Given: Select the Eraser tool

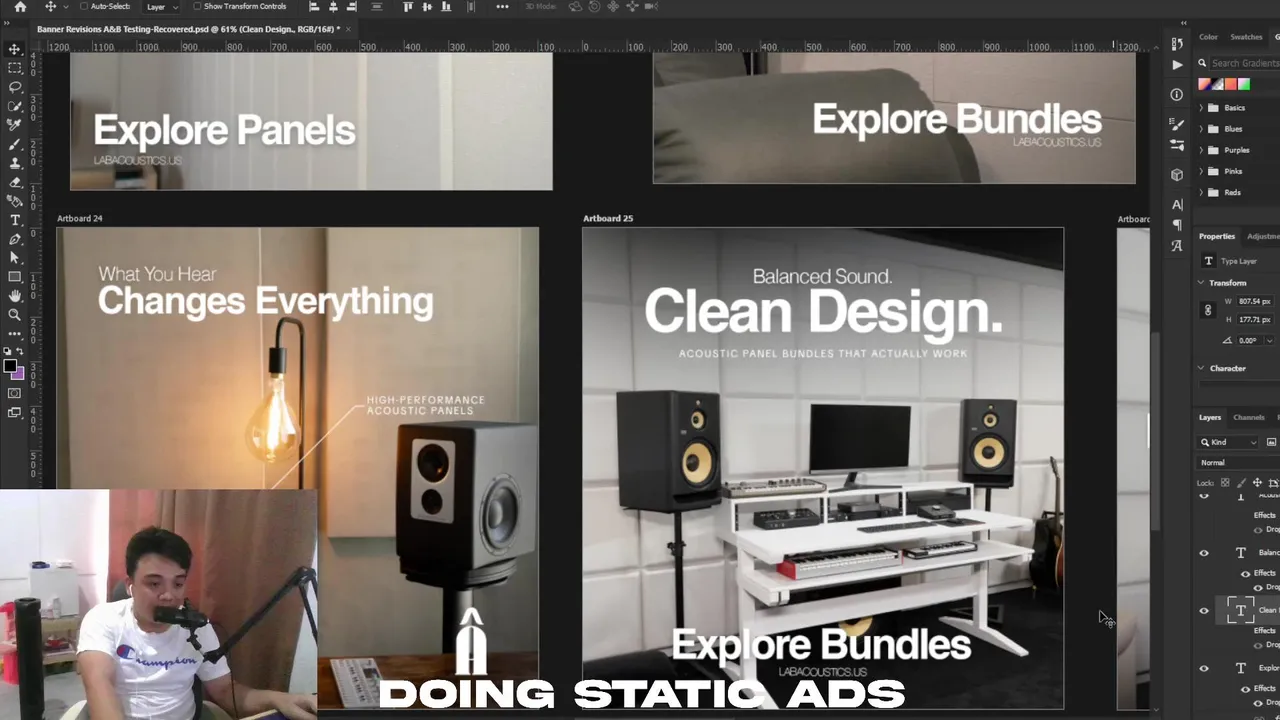Looking at the screenshot, I should [15, 182].
